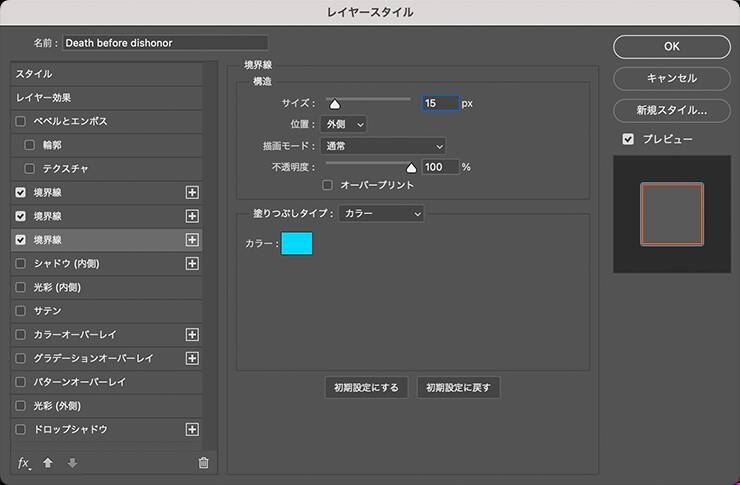Click the move effect up arrow
The height and width of the screenshot is (485, 740).
click(x=48, y=463)
